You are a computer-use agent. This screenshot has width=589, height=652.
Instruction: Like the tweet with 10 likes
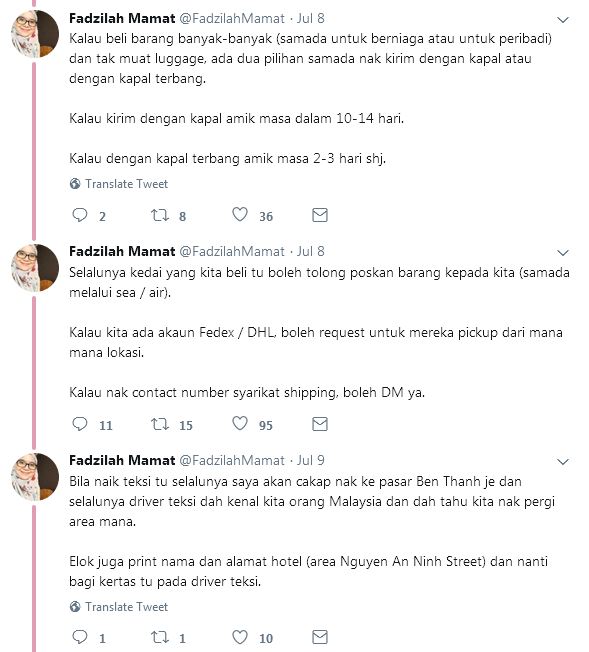coord(240,637)
